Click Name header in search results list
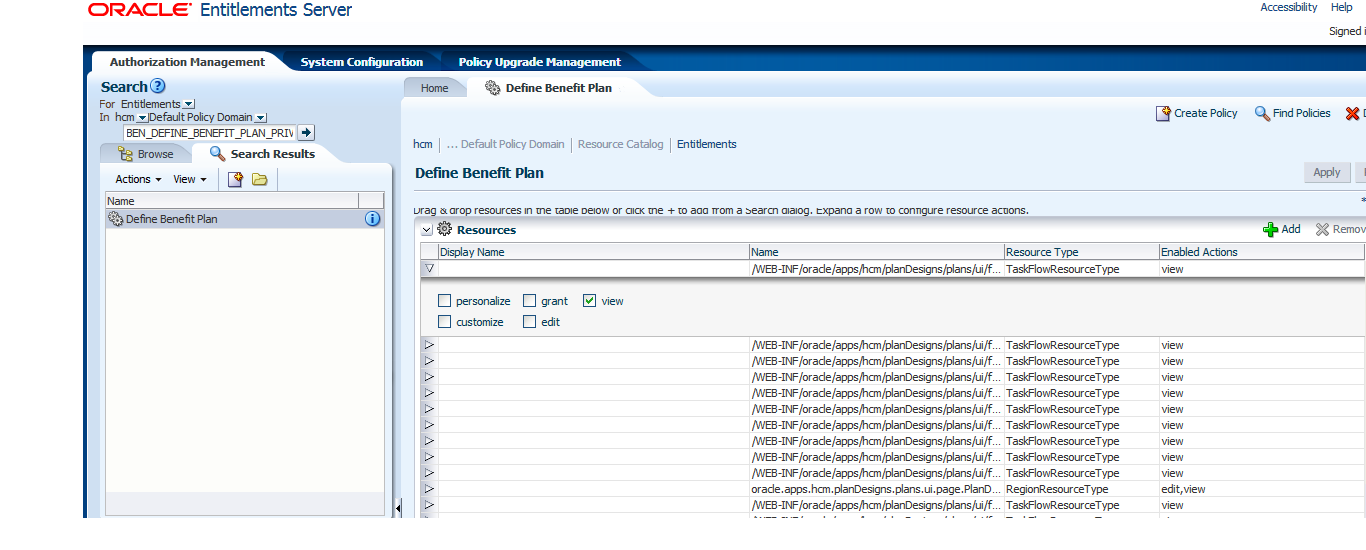 click(232, 201)
